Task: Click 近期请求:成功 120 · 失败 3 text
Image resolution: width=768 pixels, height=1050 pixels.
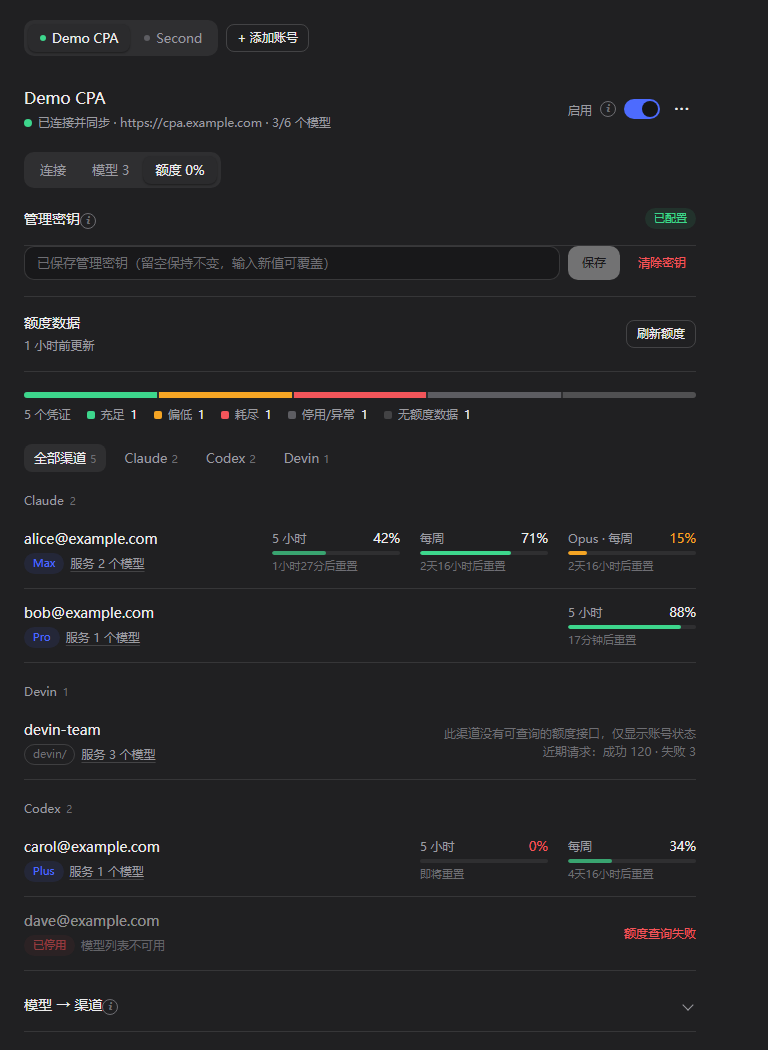Action: coord(619,751)
